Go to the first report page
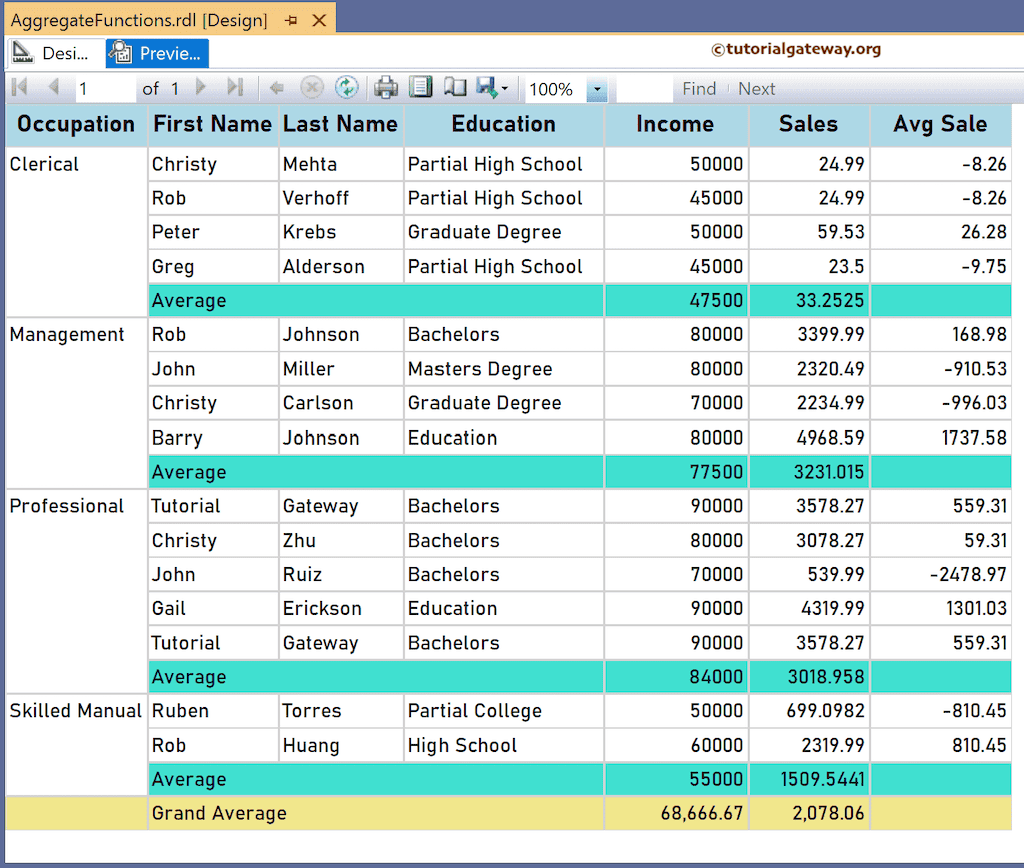Screen dimensions: 1024x868 (17, 88)
